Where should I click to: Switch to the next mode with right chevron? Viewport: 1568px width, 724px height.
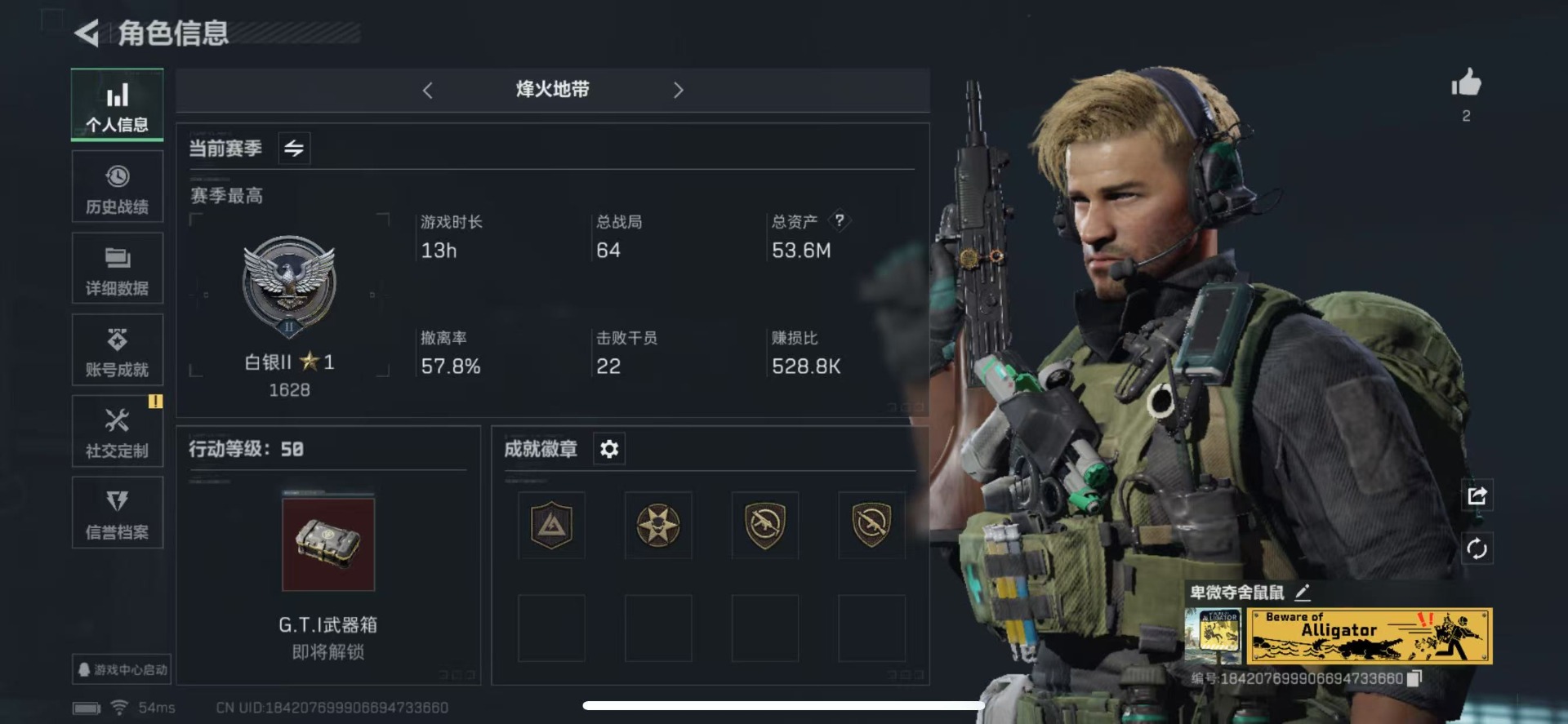678,91
